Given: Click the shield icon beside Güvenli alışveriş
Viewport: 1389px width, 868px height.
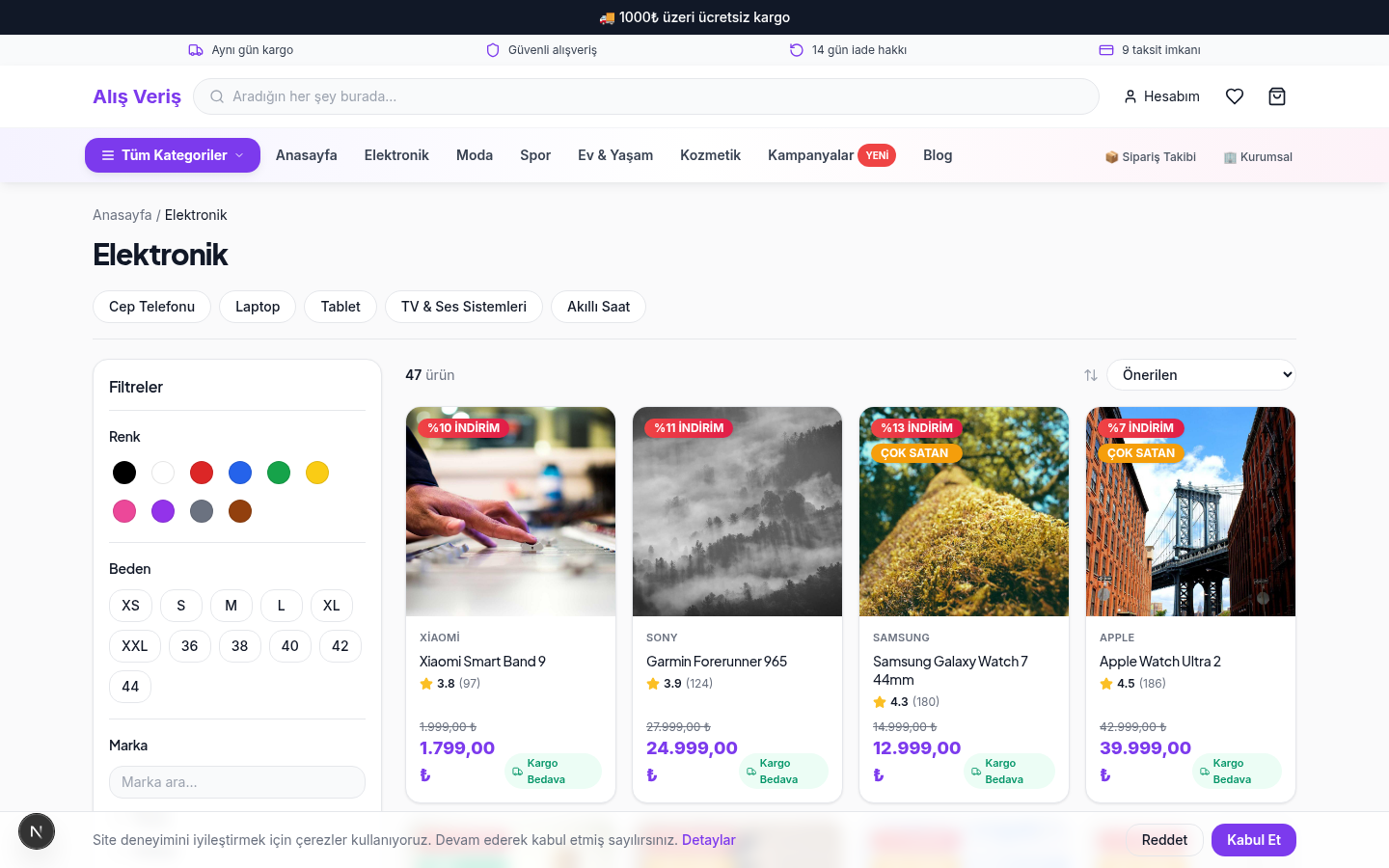Looking at the screenshot, I should pyautogui.click(x=493, y=50).
